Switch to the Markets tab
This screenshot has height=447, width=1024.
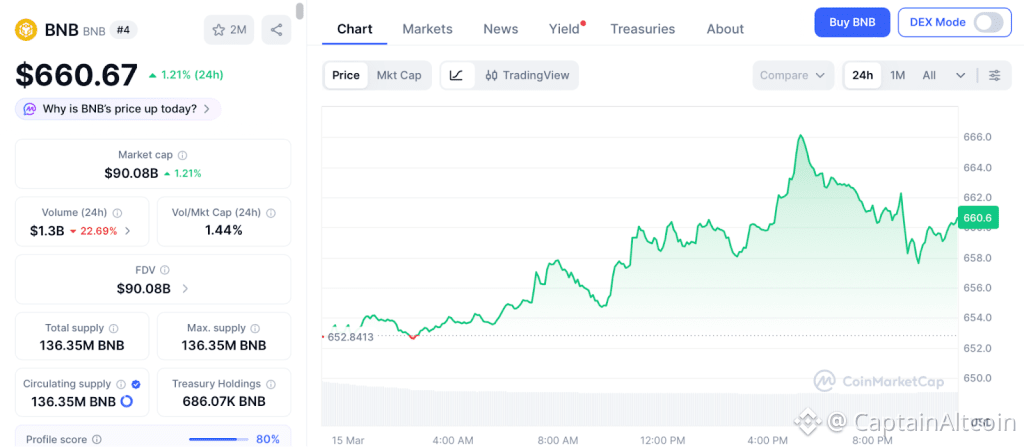click(x=427, y=29)
